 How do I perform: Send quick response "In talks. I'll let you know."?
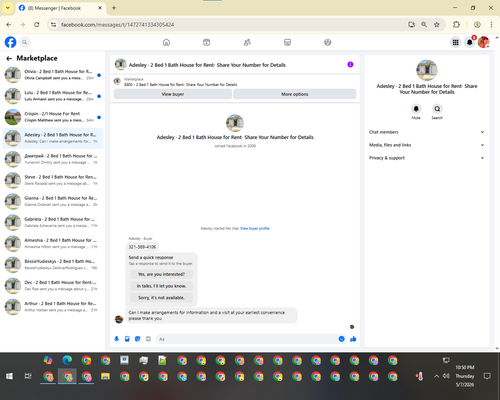(161, 286)
